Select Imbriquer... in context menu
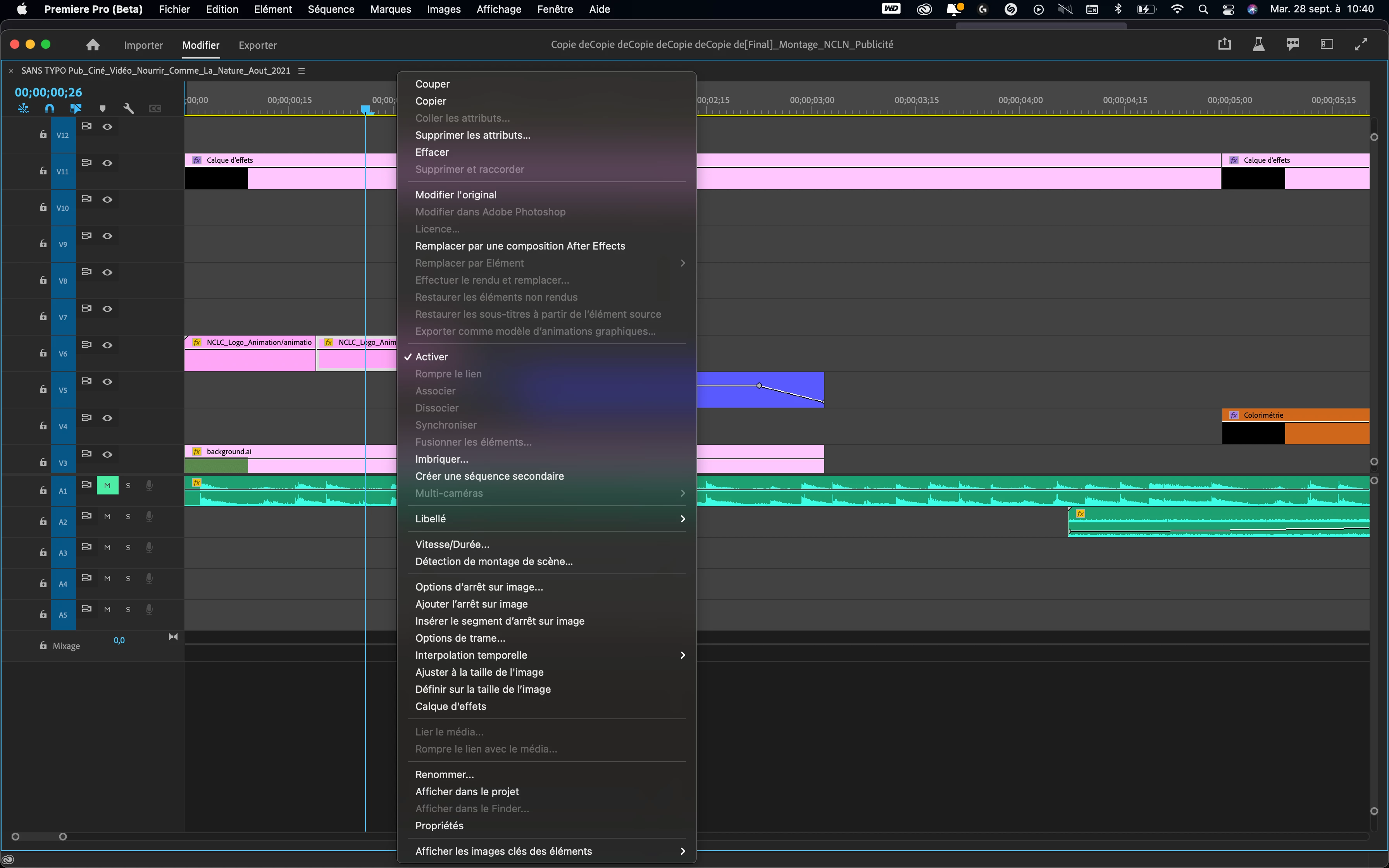The height and width of the screenshot is (868, 1389). [x=441, y=459]
